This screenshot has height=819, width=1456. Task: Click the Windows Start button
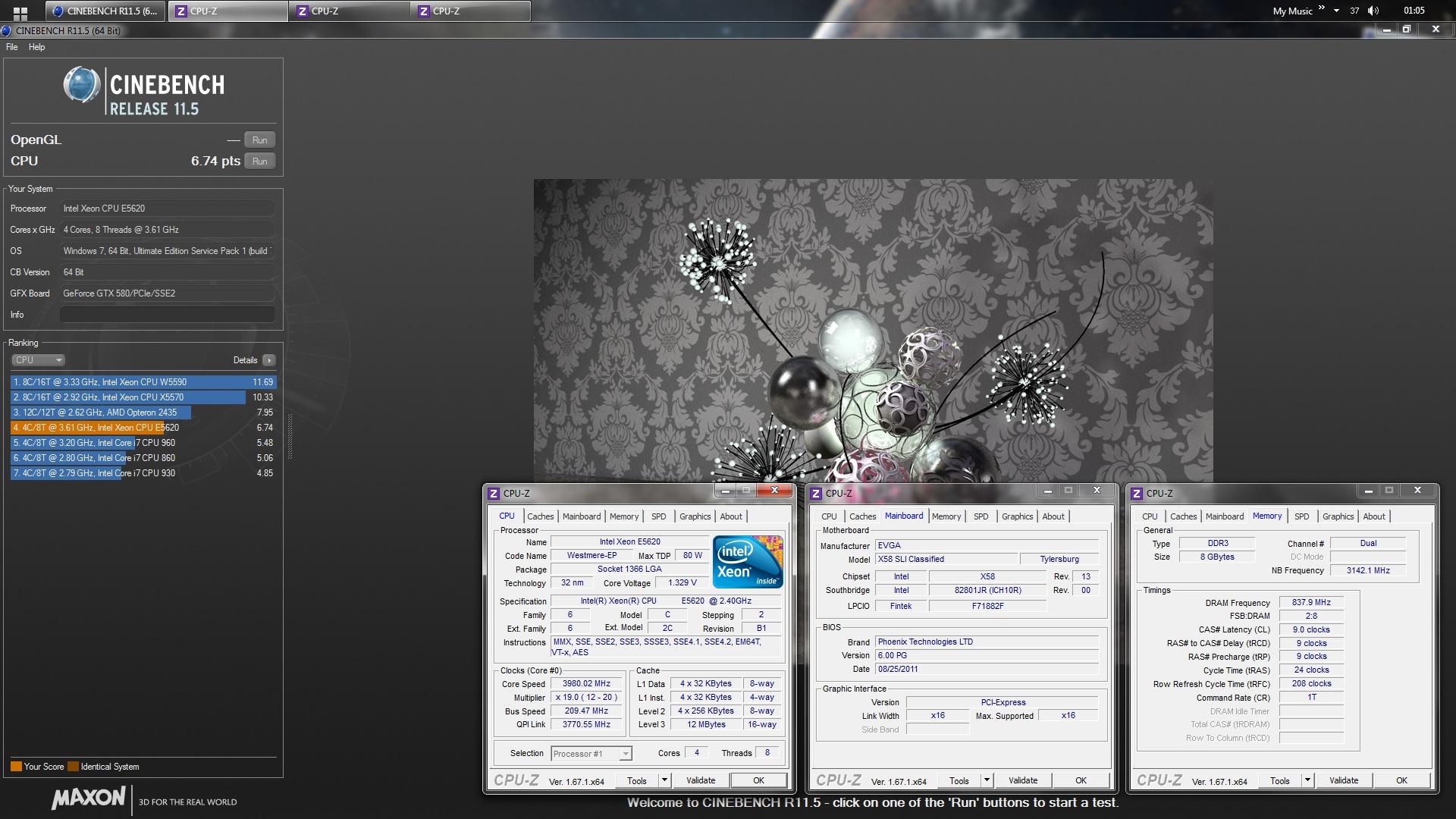(x=20, y=12)
